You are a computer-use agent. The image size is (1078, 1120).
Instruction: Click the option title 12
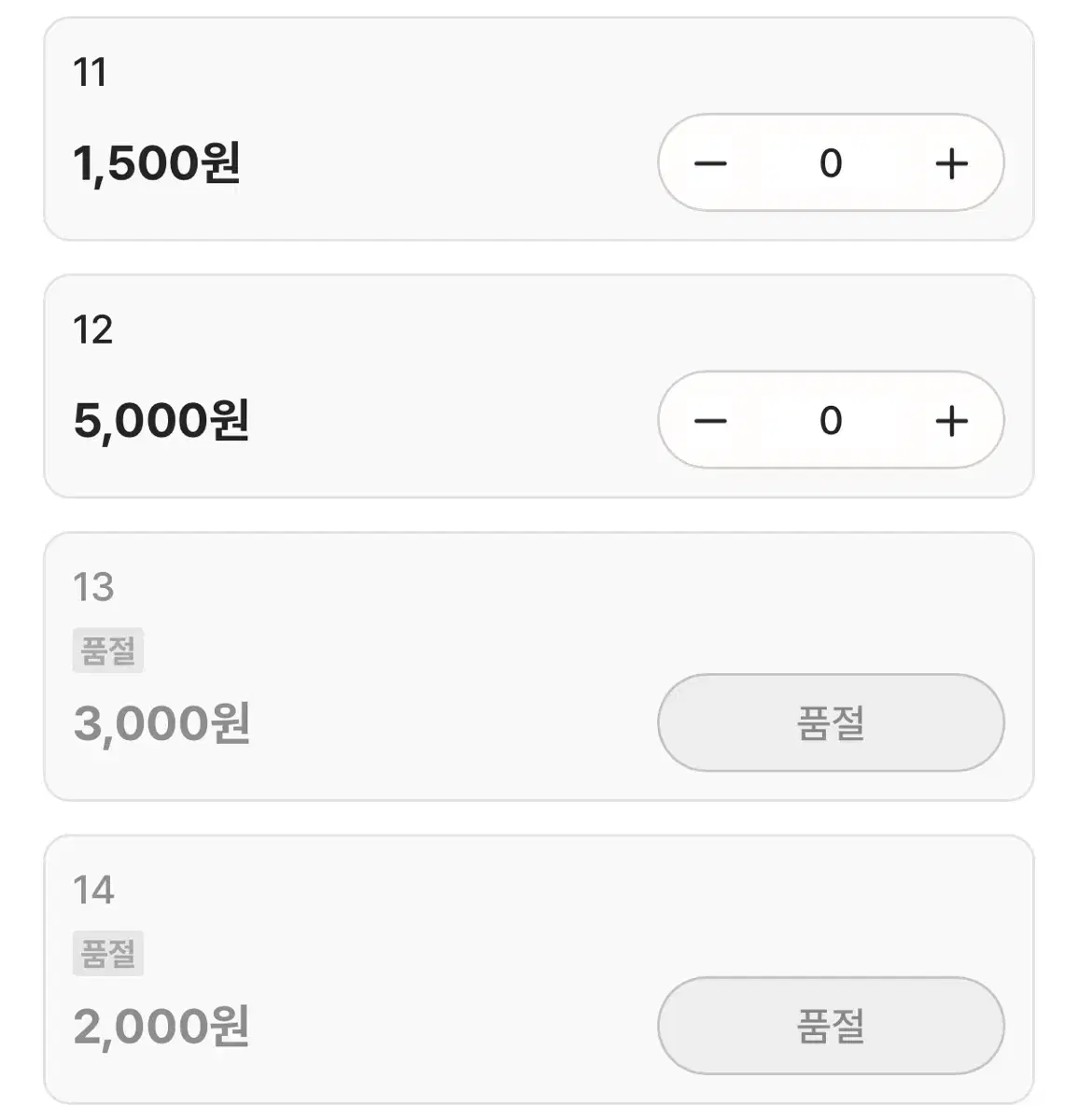(x=92, y=330)
